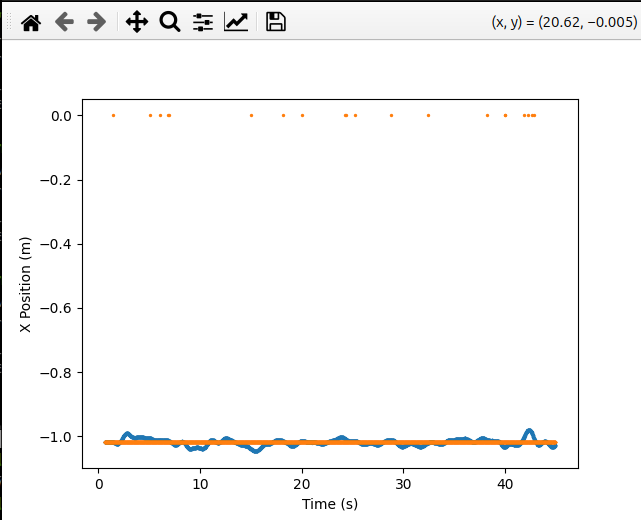Save the figure with the floppy disk icon
The height and width of the screenshot is (520, 641).
coord(276,22)
